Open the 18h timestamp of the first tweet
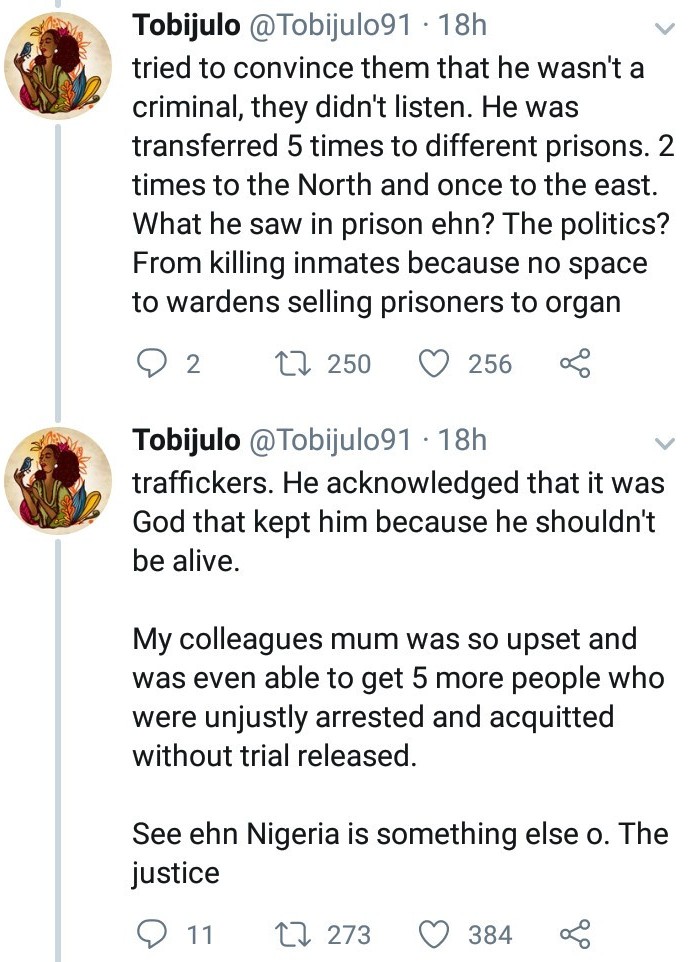The width and height of the screenshot is (700, 962). pyautogui.click(x=462, y=28)
